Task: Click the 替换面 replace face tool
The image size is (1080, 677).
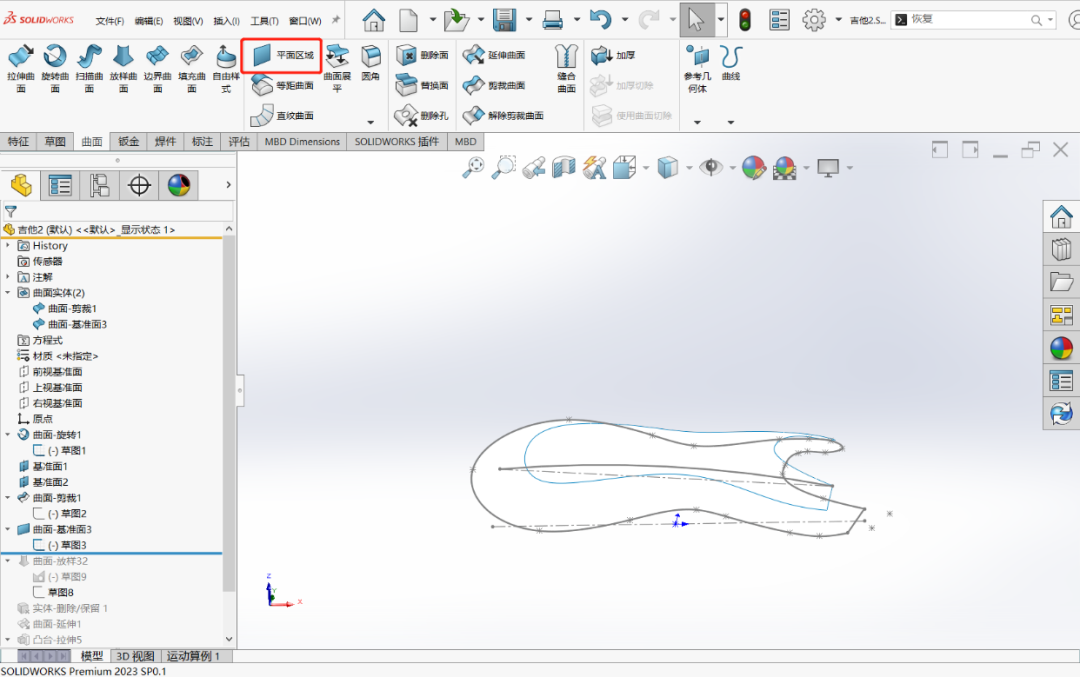Action: pos(423,85)
